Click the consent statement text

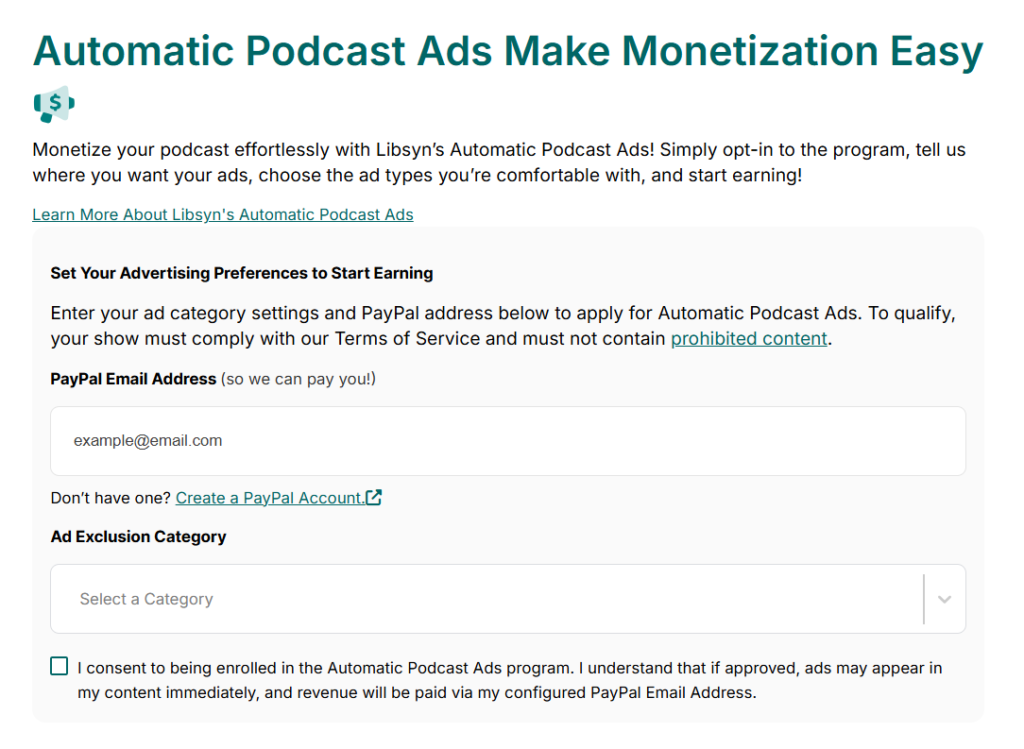[x=509, y=680]
